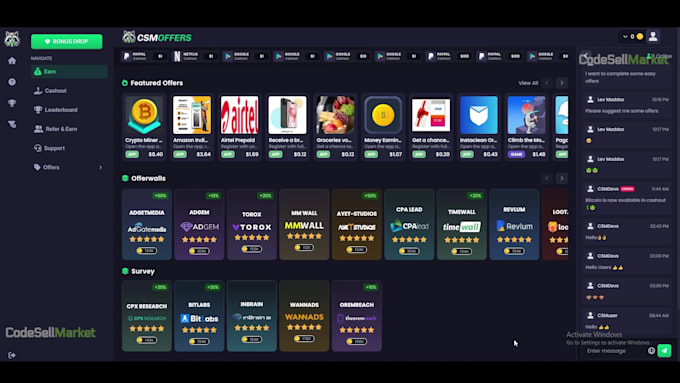Screen dimensions: 680x383
Task: Collapse the chat panel with its arrow
Action: 586,56
